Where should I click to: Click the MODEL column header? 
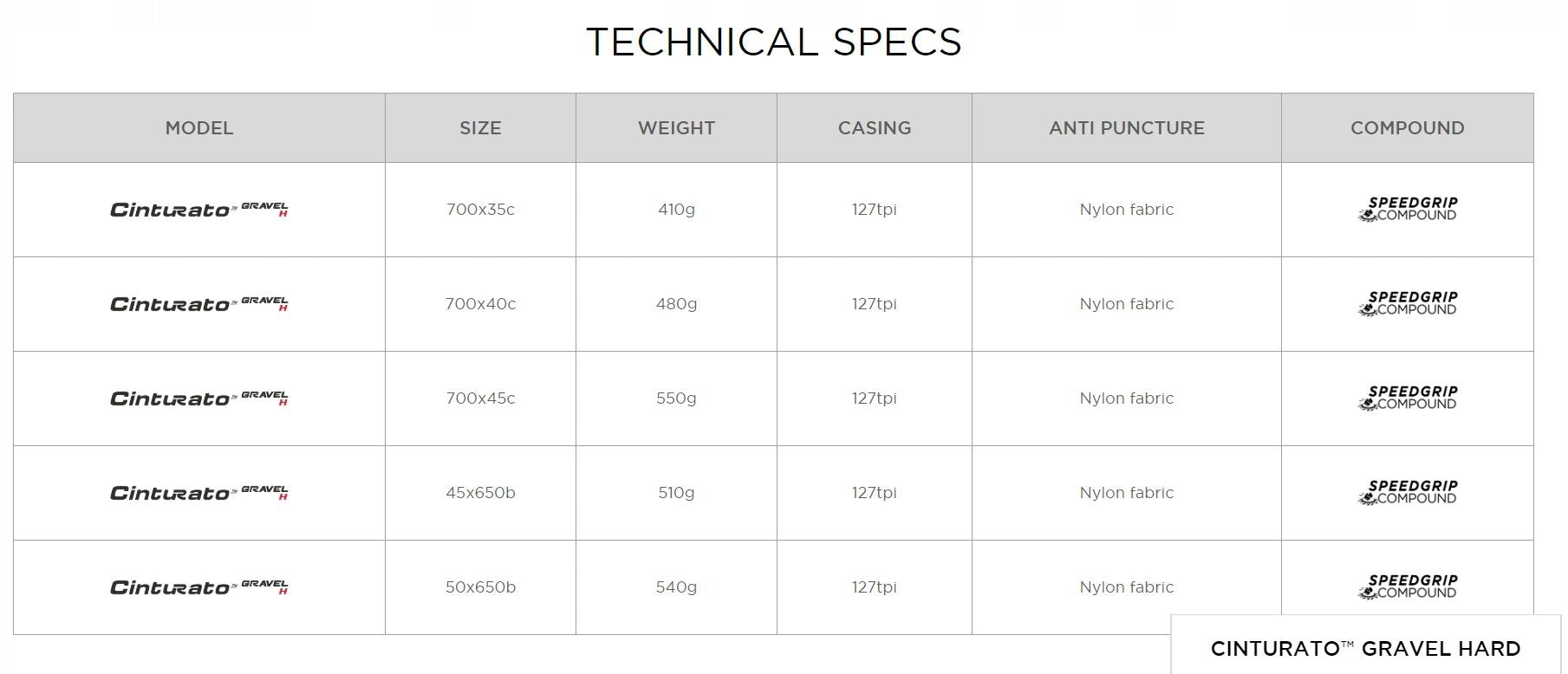tap(199, 128)
